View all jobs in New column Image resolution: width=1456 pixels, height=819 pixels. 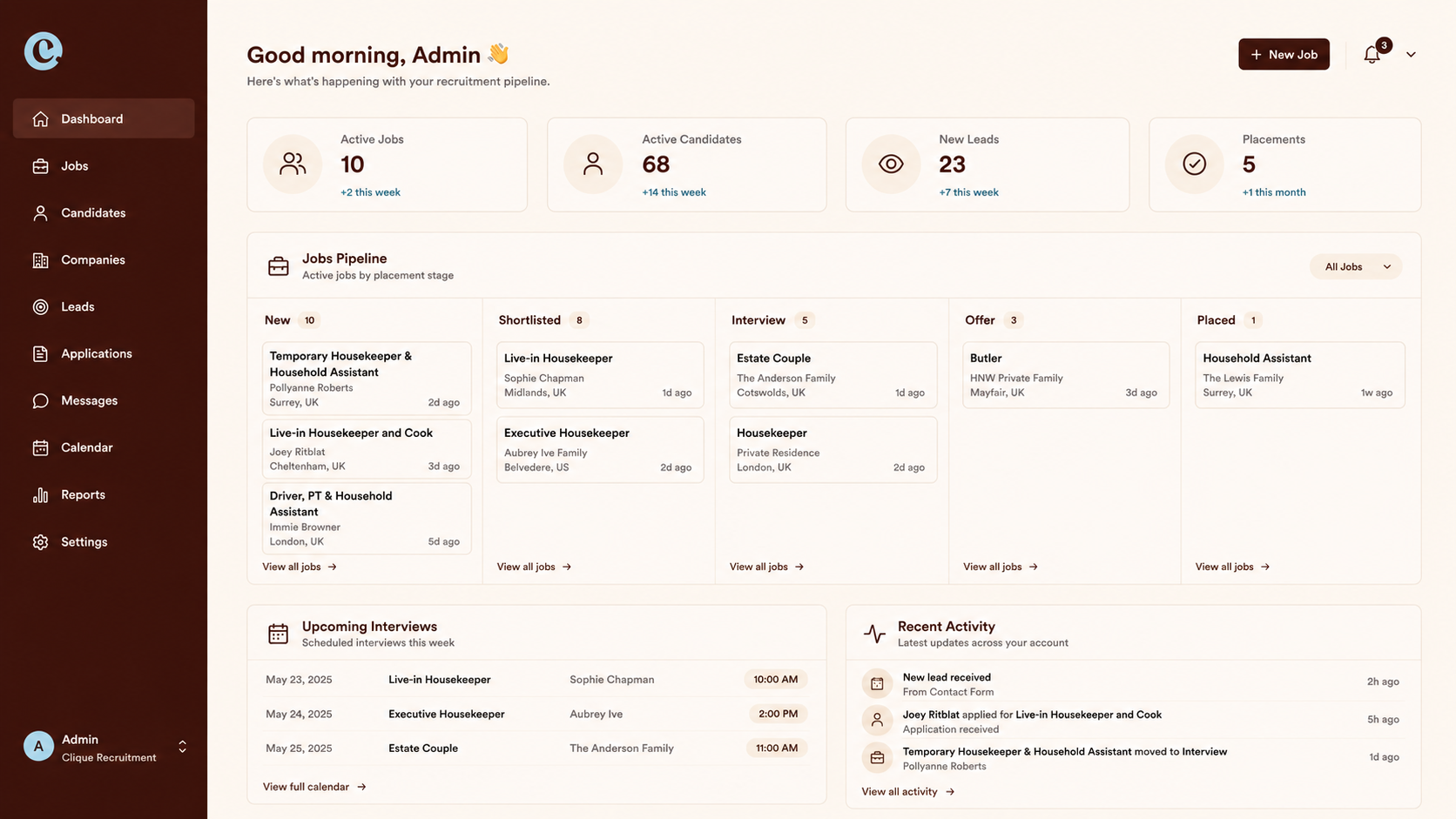(300, 567)
